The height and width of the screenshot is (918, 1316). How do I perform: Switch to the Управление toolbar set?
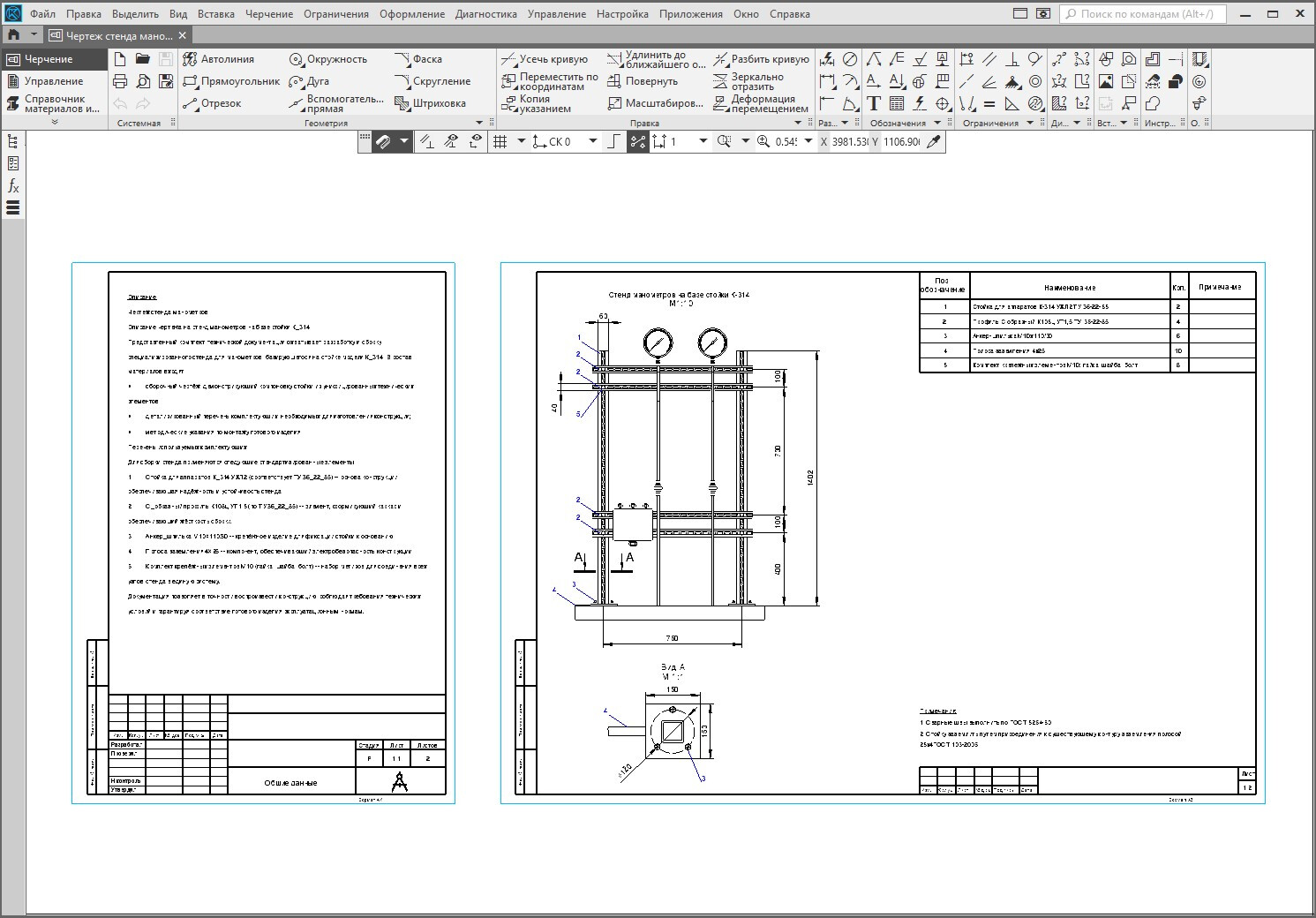click(x=53, y=81)
